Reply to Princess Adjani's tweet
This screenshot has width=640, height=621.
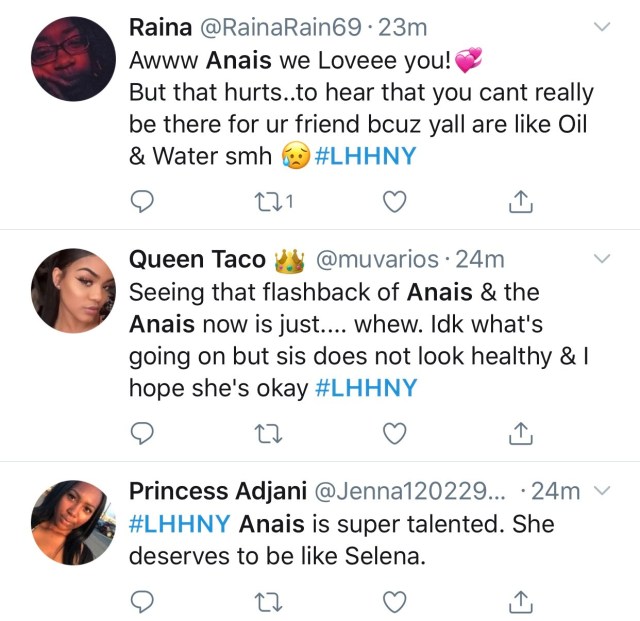(x=143, y=601)
